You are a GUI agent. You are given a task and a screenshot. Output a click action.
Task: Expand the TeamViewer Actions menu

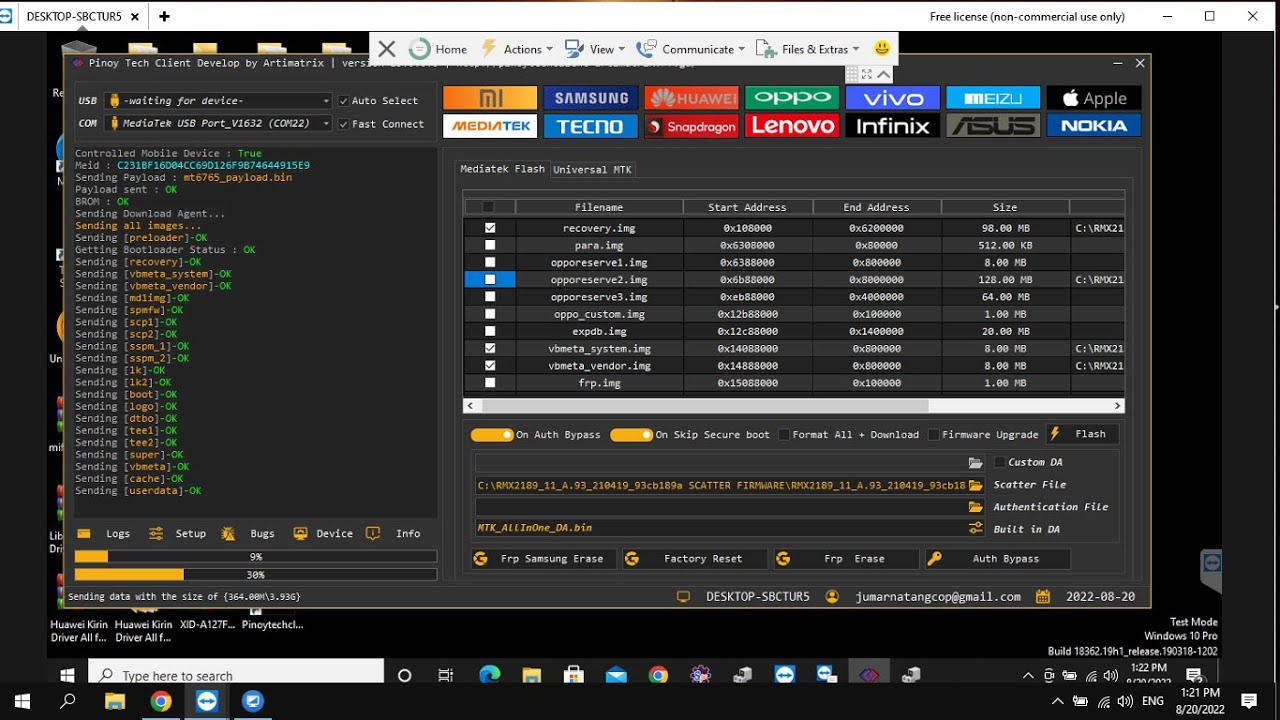click(x=516, y=49)
